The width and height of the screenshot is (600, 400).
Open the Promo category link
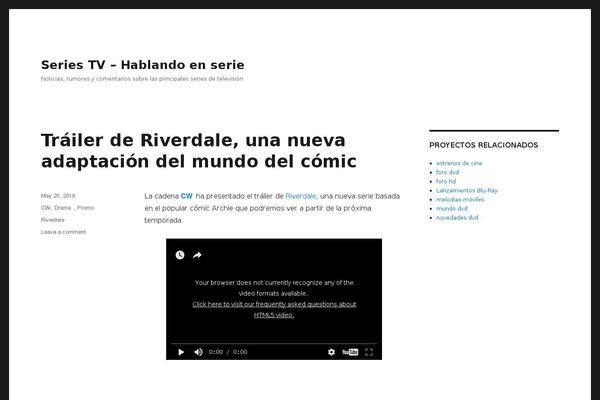tap(85, 208)
